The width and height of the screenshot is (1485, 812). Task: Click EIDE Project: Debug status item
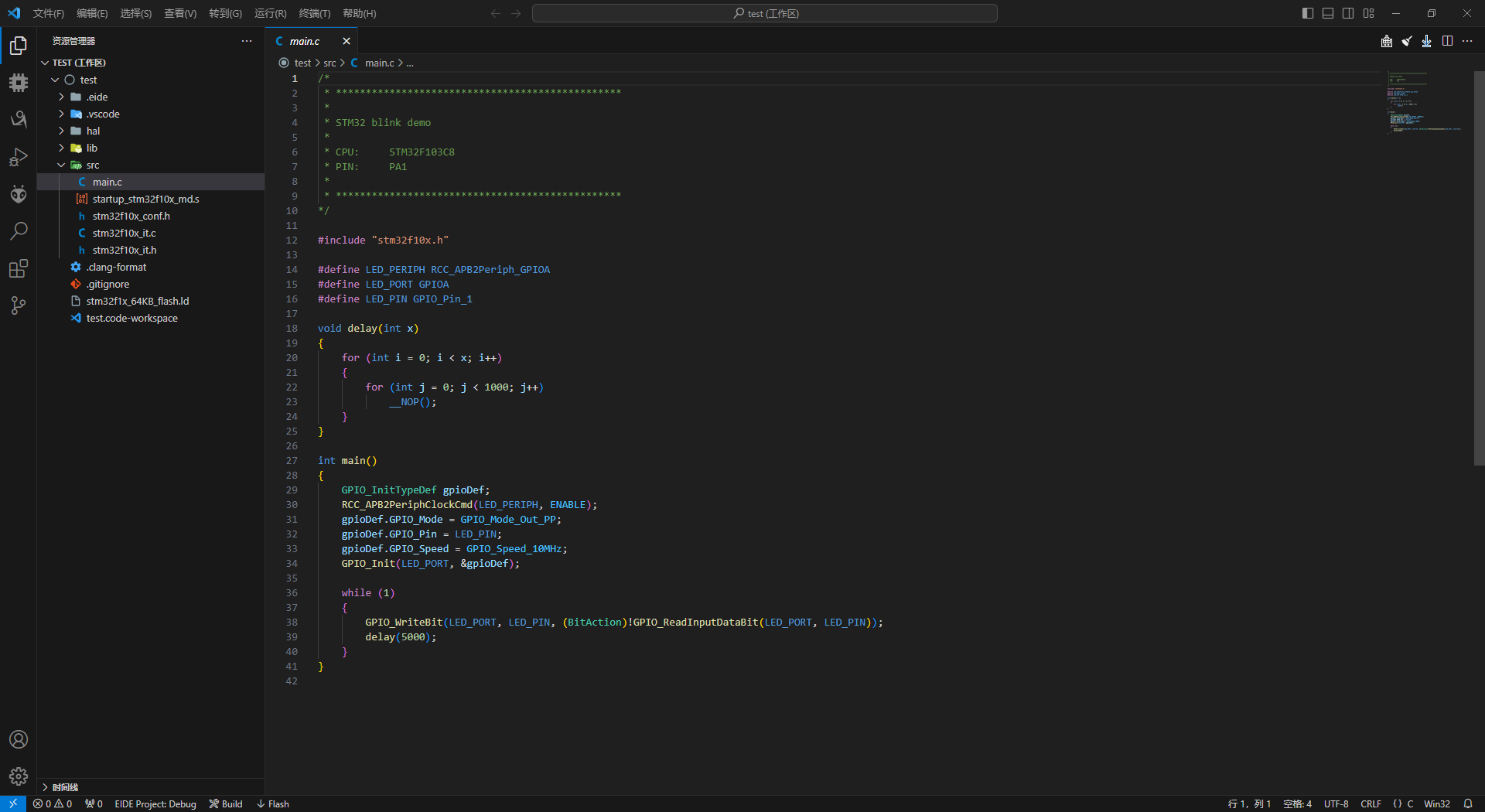pyautogui.click(x=155, y=803)
